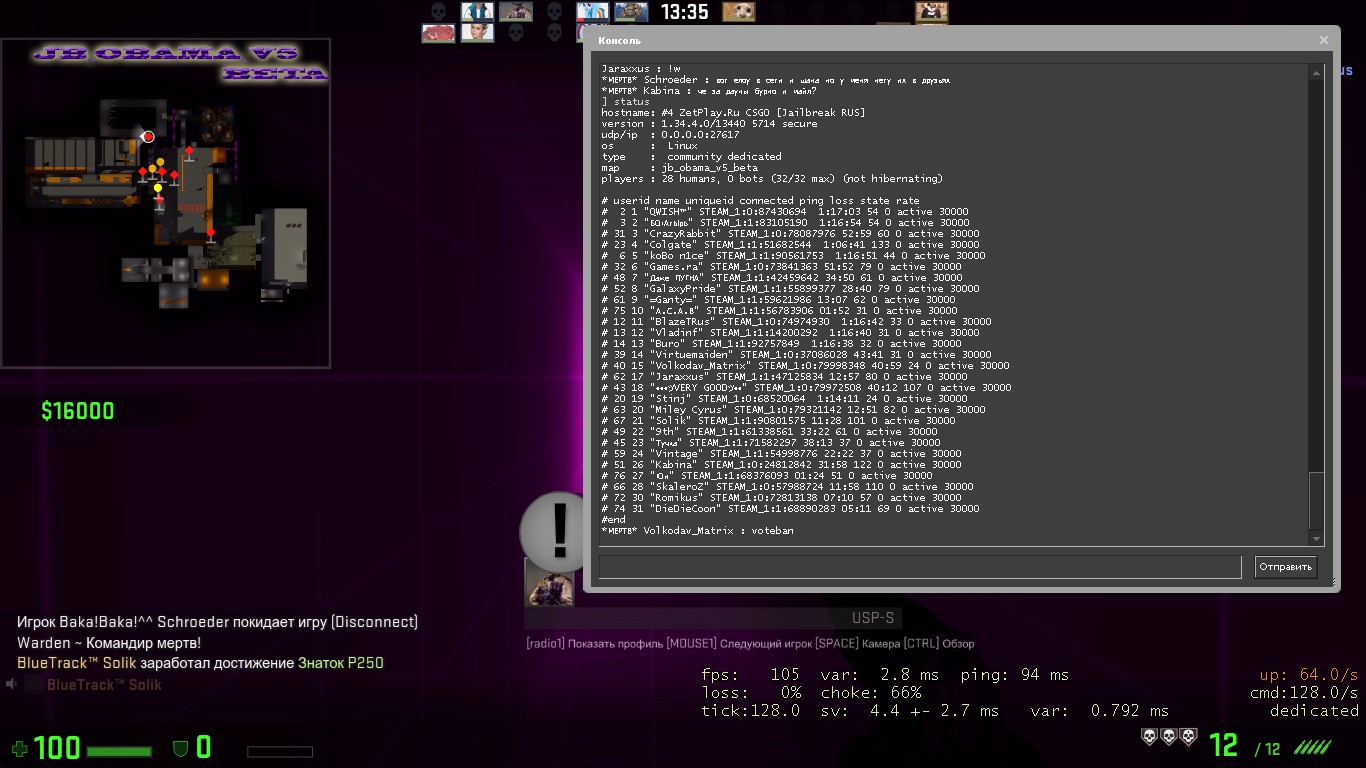
Task: Click the green health bar
Action: tap(119, 751)
